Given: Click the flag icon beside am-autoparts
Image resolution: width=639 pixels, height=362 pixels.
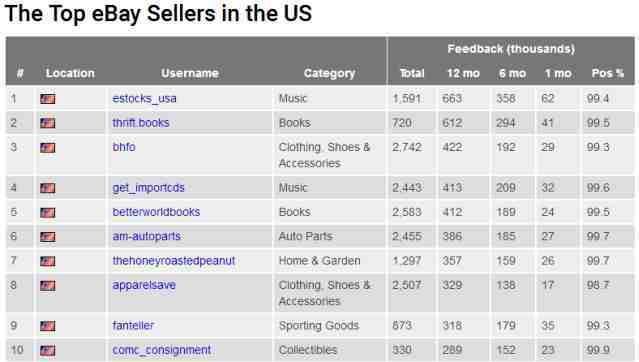Looking at the screenshot, I should coord(48,237).
